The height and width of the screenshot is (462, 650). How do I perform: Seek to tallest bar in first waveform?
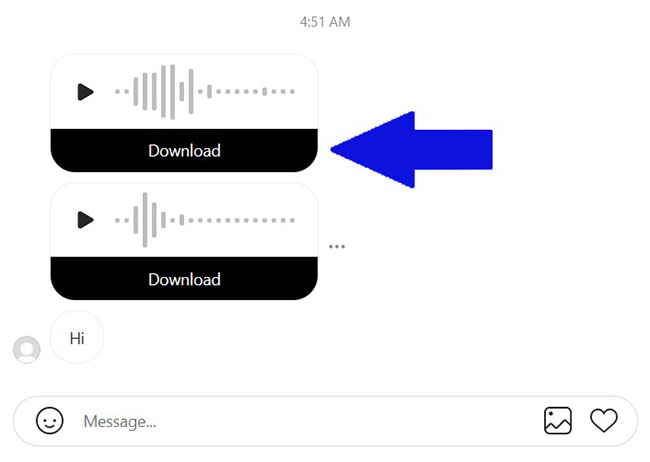[172, 92]
